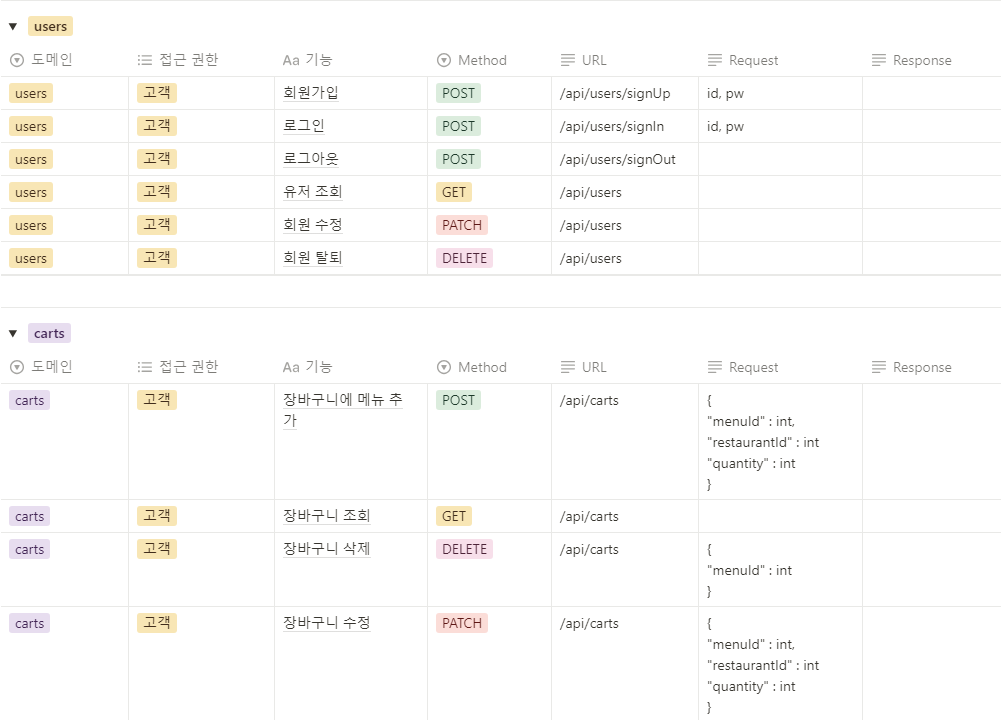Click the empty Response cell in 장바구니 조회 row
This screenshot has height=720, width=1001.
coord(931,516)
